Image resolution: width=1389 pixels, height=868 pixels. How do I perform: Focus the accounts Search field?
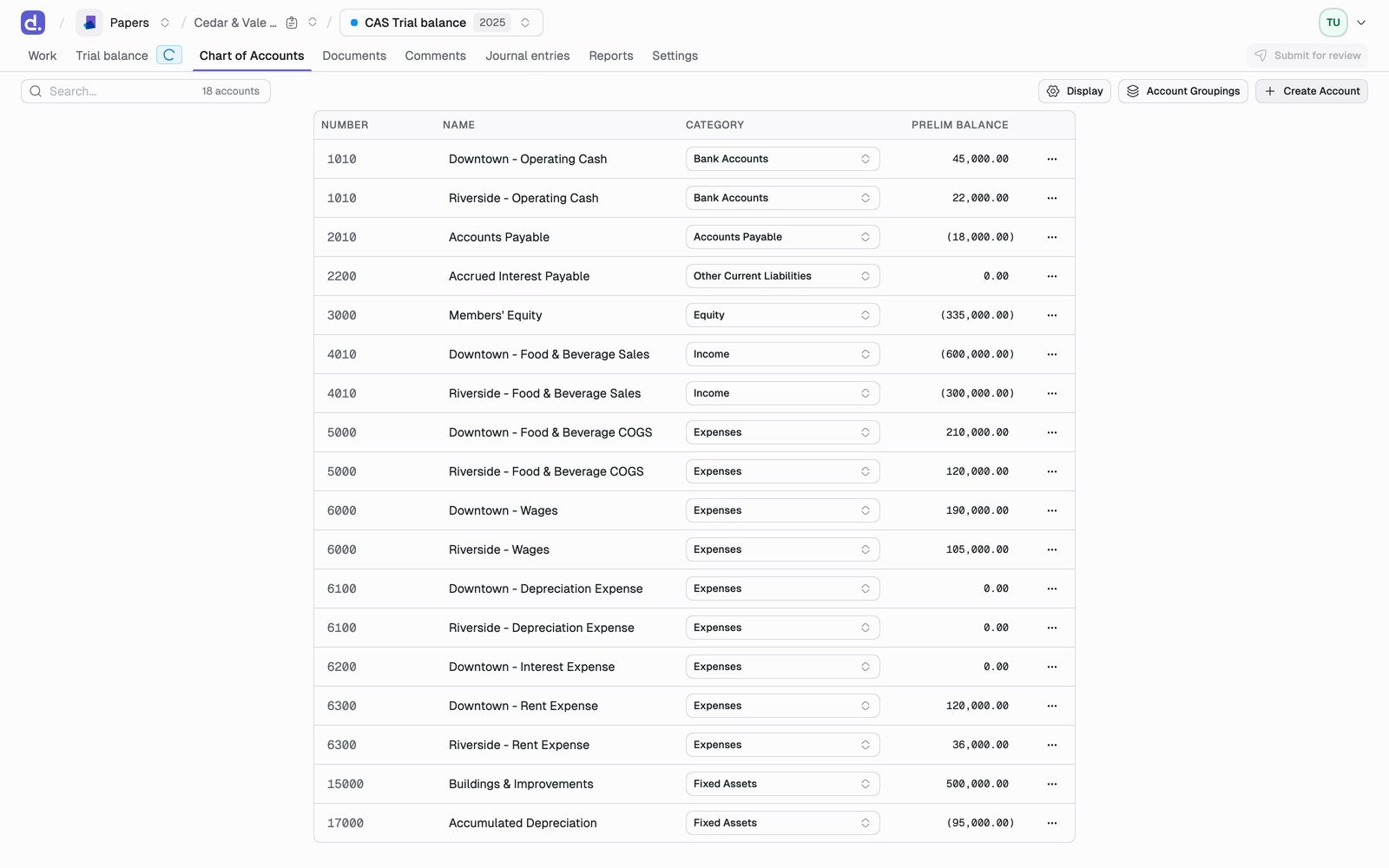coord(146,91)
